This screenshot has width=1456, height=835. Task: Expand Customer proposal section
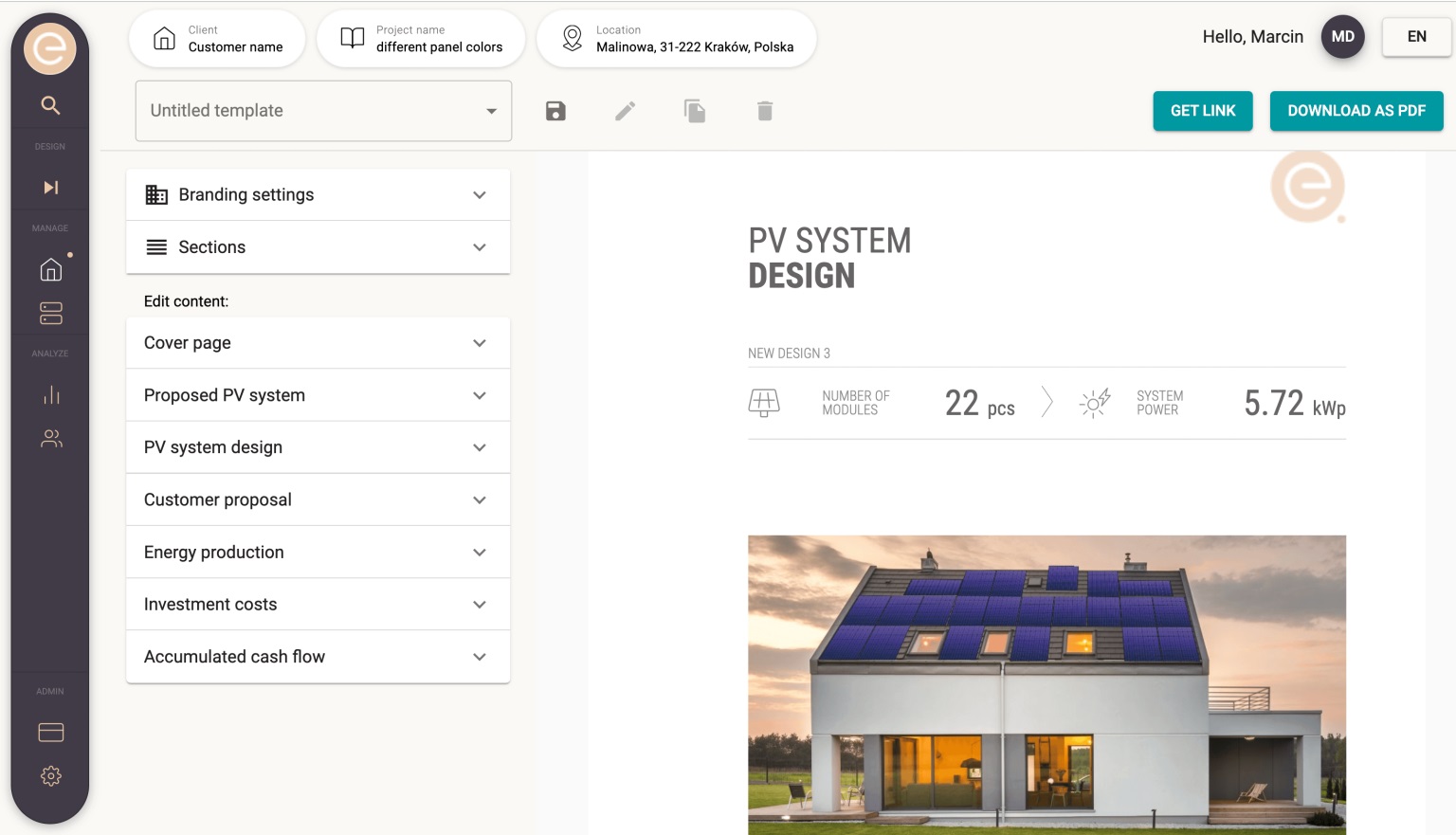(x=318, y=499)
